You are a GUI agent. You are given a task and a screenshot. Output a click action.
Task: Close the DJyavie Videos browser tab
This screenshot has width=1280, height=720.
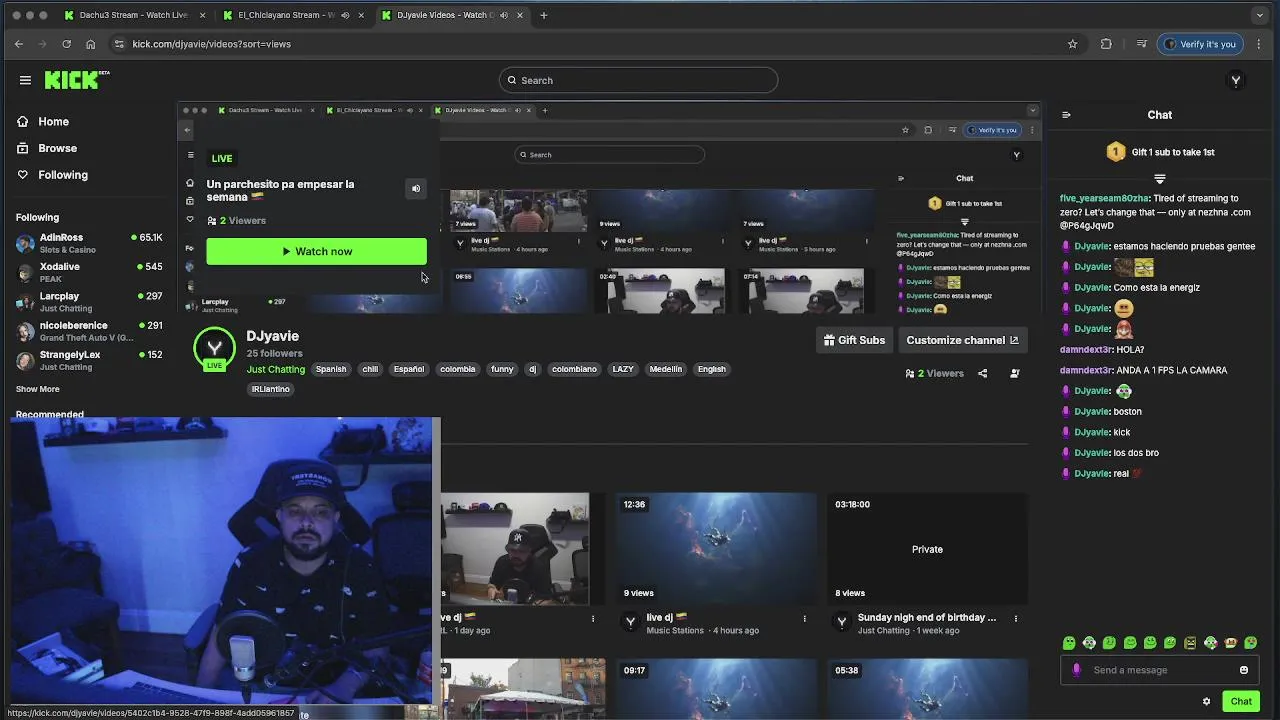520,15
